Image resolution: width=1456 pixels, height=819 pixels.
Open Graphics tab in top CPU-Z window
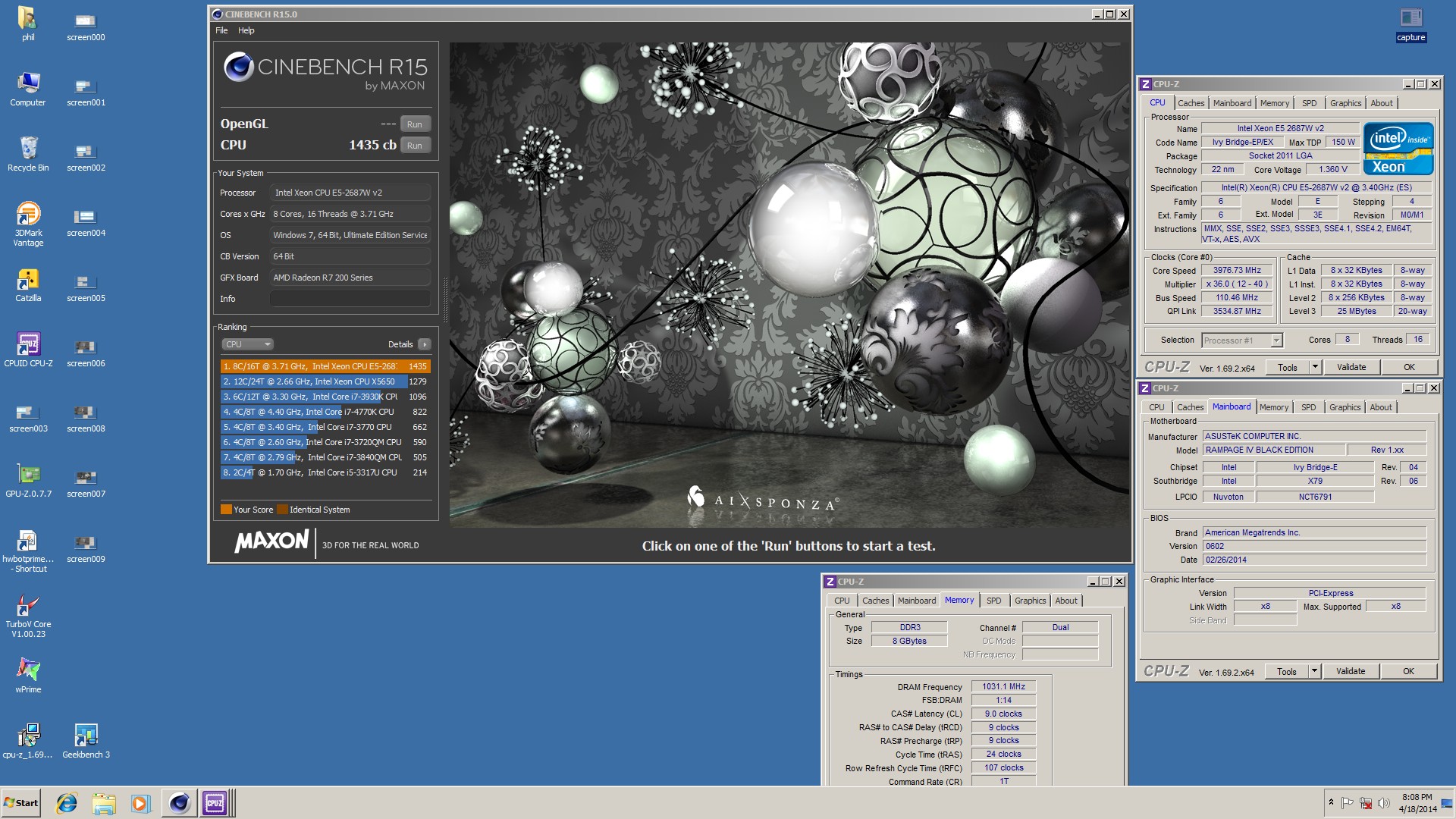tap(1345, 103)
